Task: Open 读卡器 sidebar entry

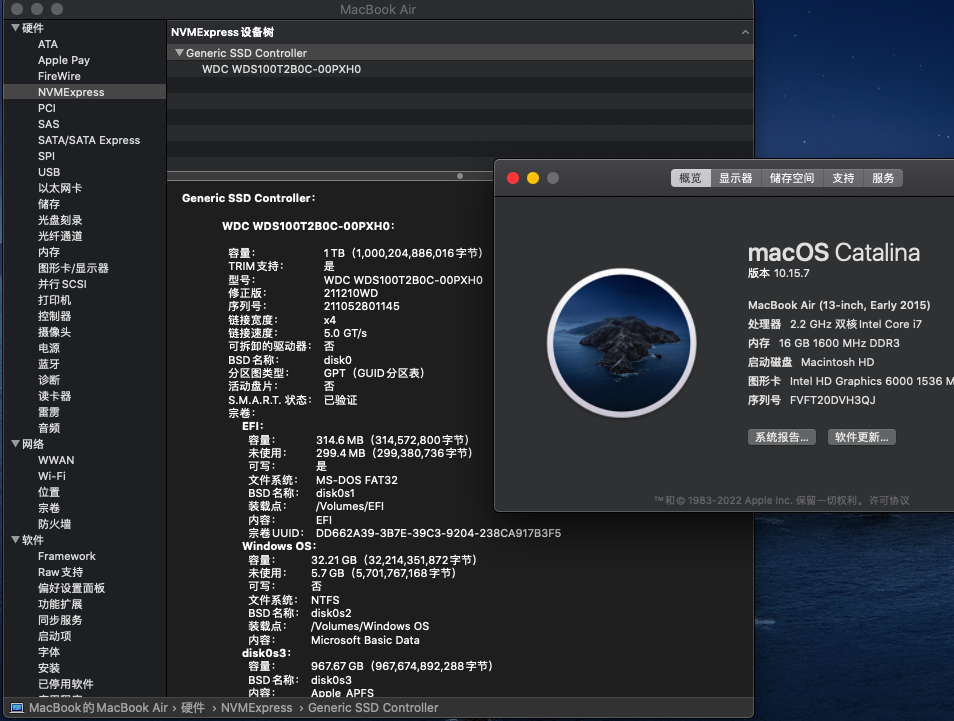Action: pos(54,396)
